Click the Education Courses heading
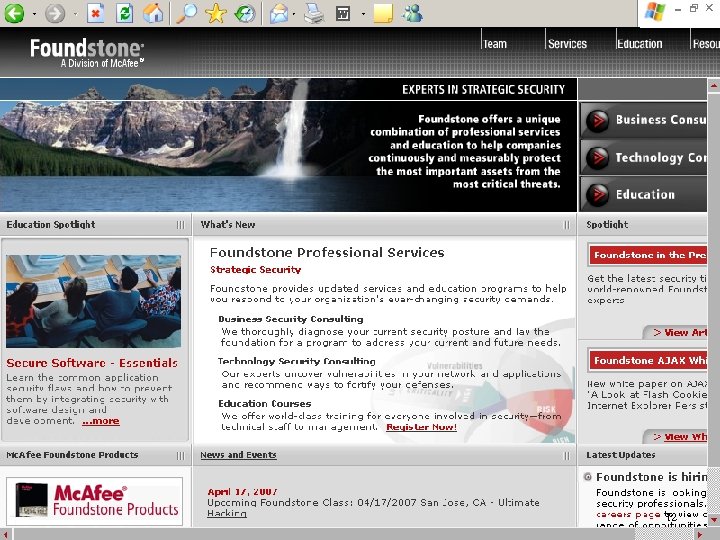720x540 pixels. point(264,404)
